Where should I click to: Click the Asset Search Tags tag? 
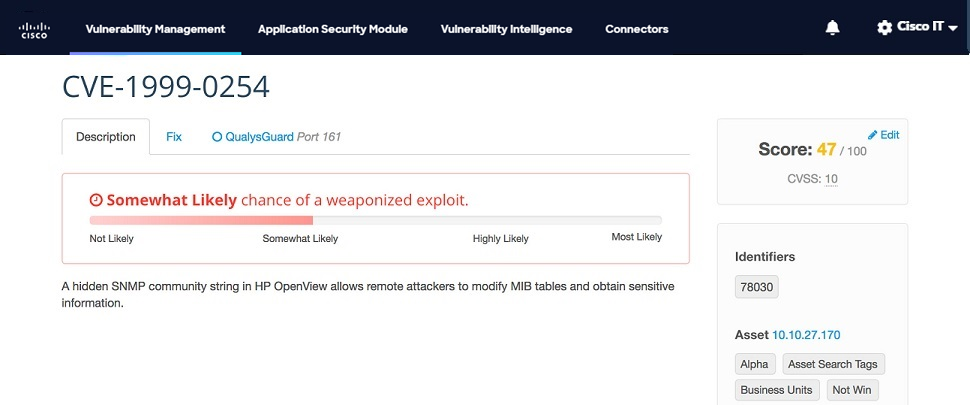point(833,364)
